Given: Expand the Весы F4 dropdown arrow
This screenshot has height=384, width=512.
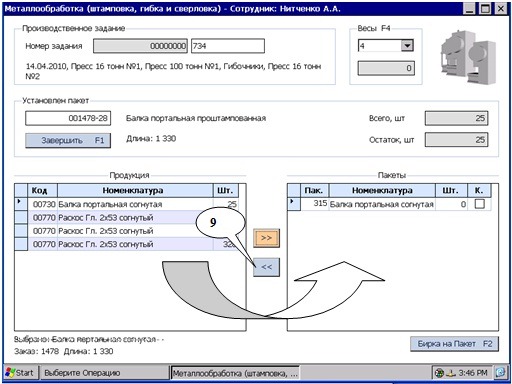Looking at the screenshot, I should point(407,45).
